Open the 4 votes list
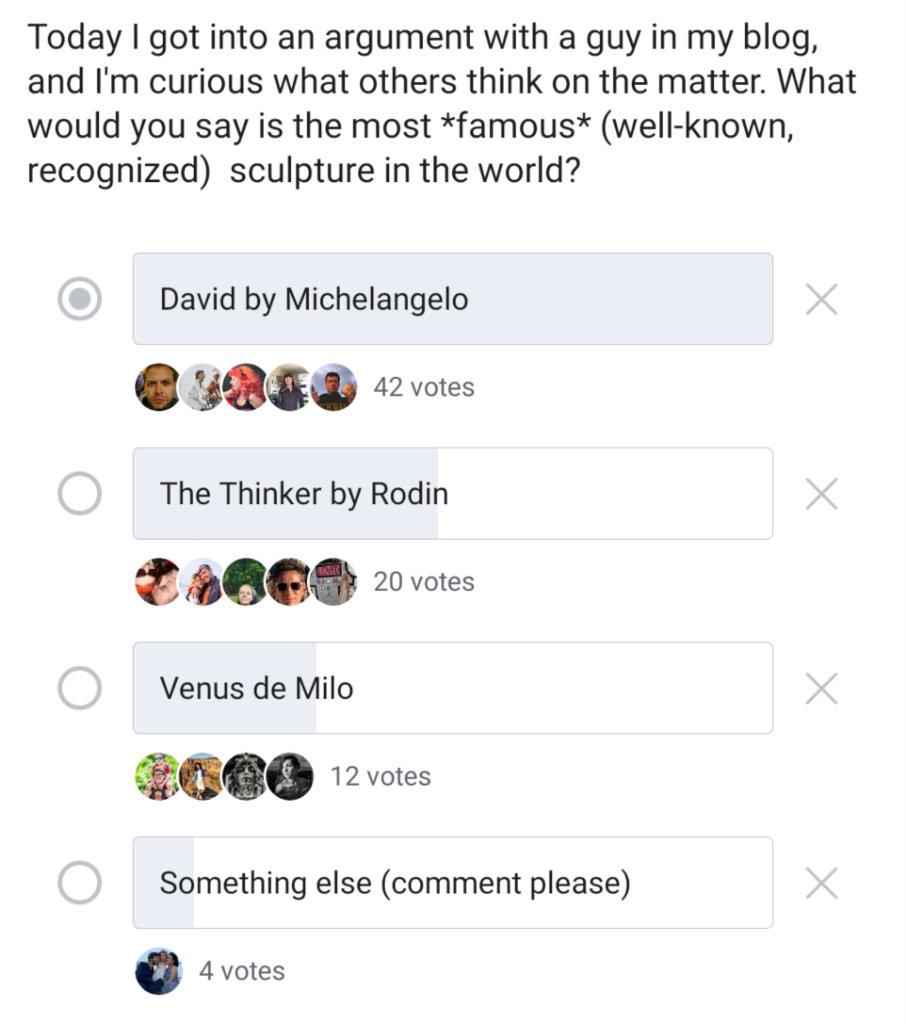The image size is (906, 1024). click(242, 971)
